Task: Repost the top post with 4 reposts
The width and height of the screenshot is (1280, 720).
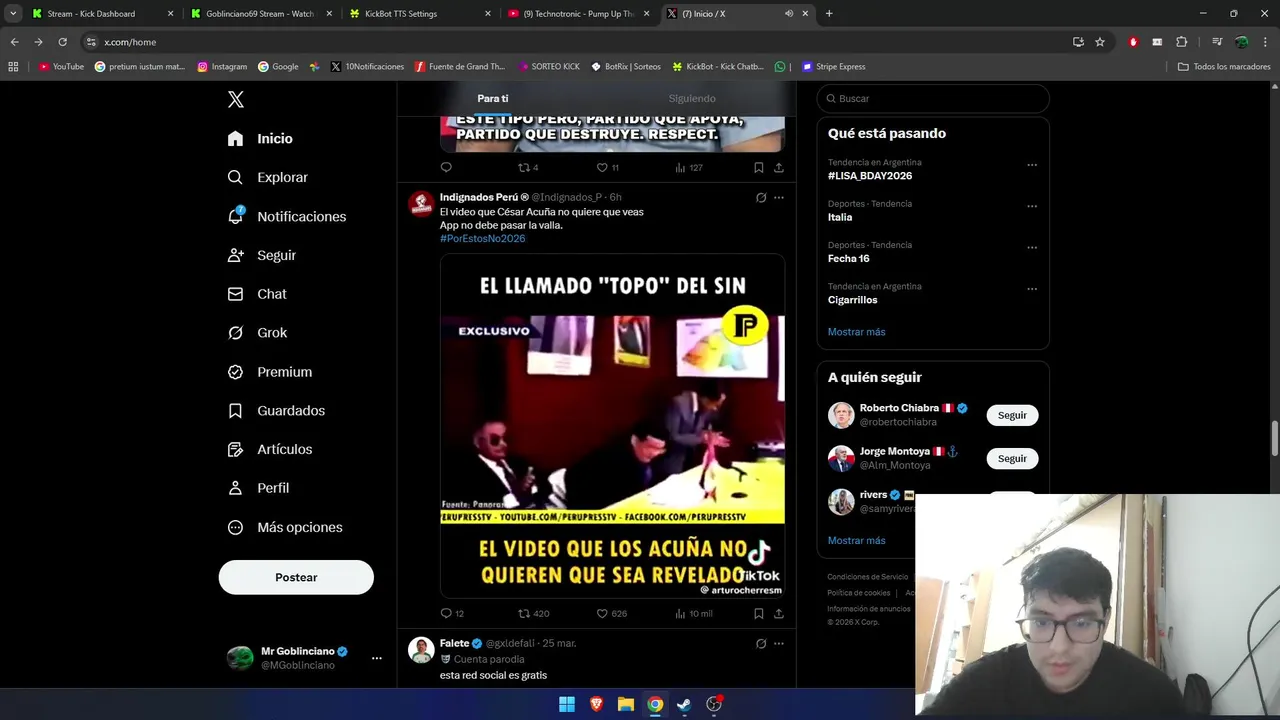Action: pyautogui.click(x=524, y=167)
